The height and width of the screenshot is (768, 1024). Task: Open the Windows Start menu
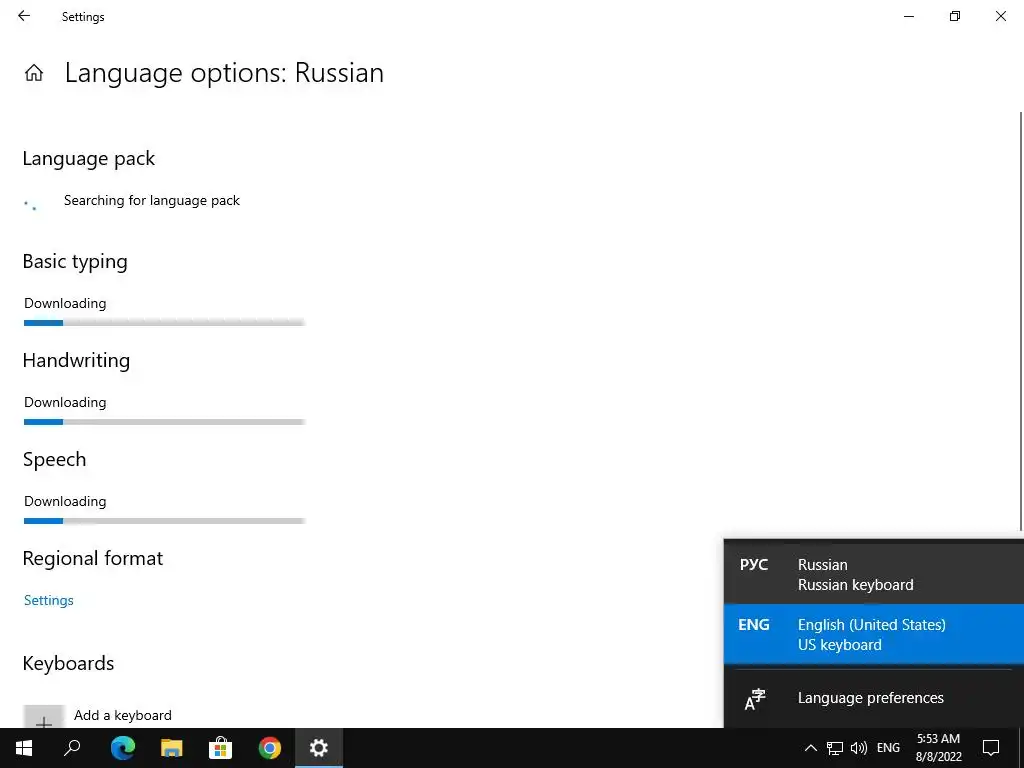point(24,748)
